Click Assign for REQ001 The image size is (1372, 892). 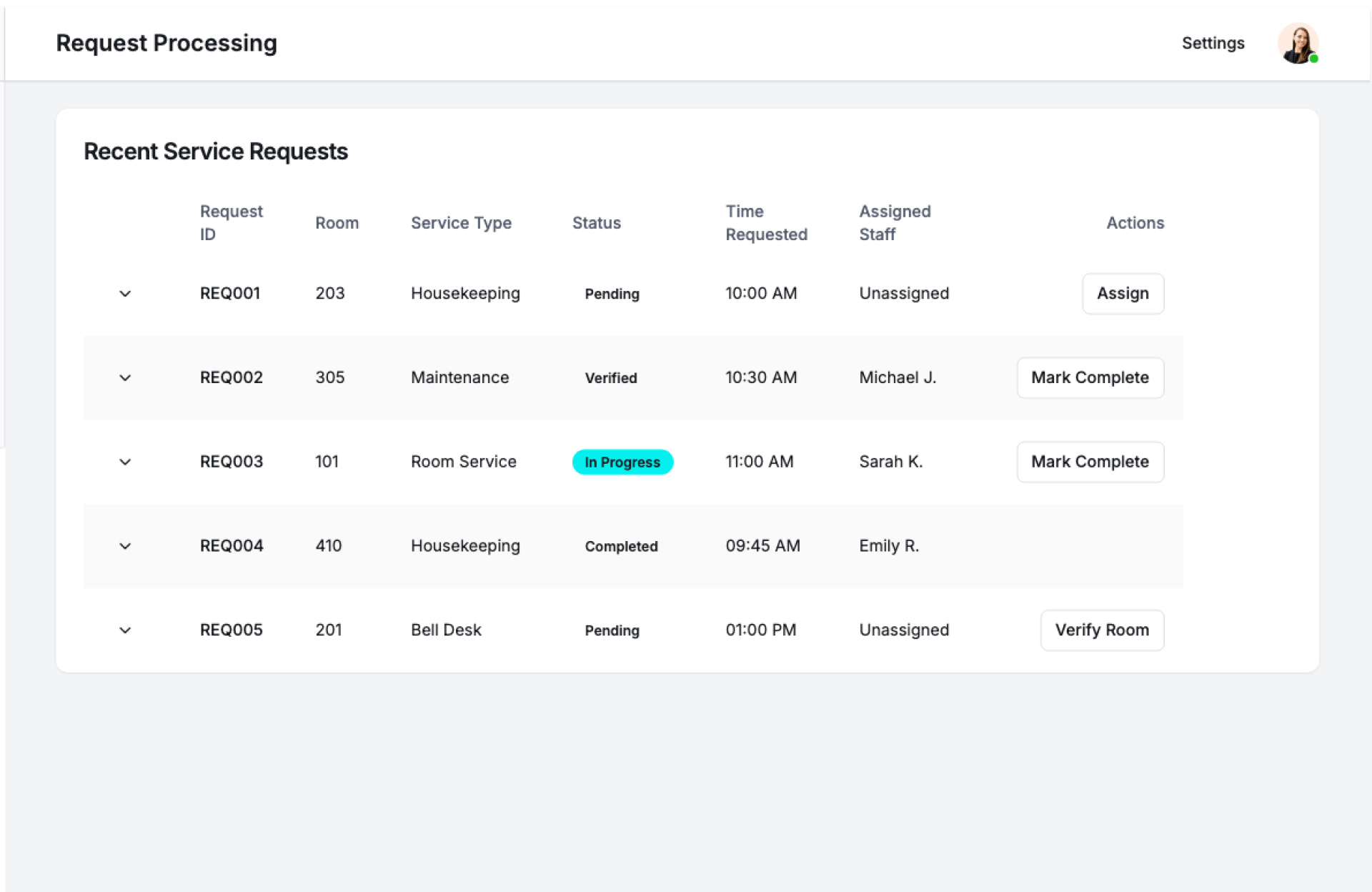[1123, 294]
